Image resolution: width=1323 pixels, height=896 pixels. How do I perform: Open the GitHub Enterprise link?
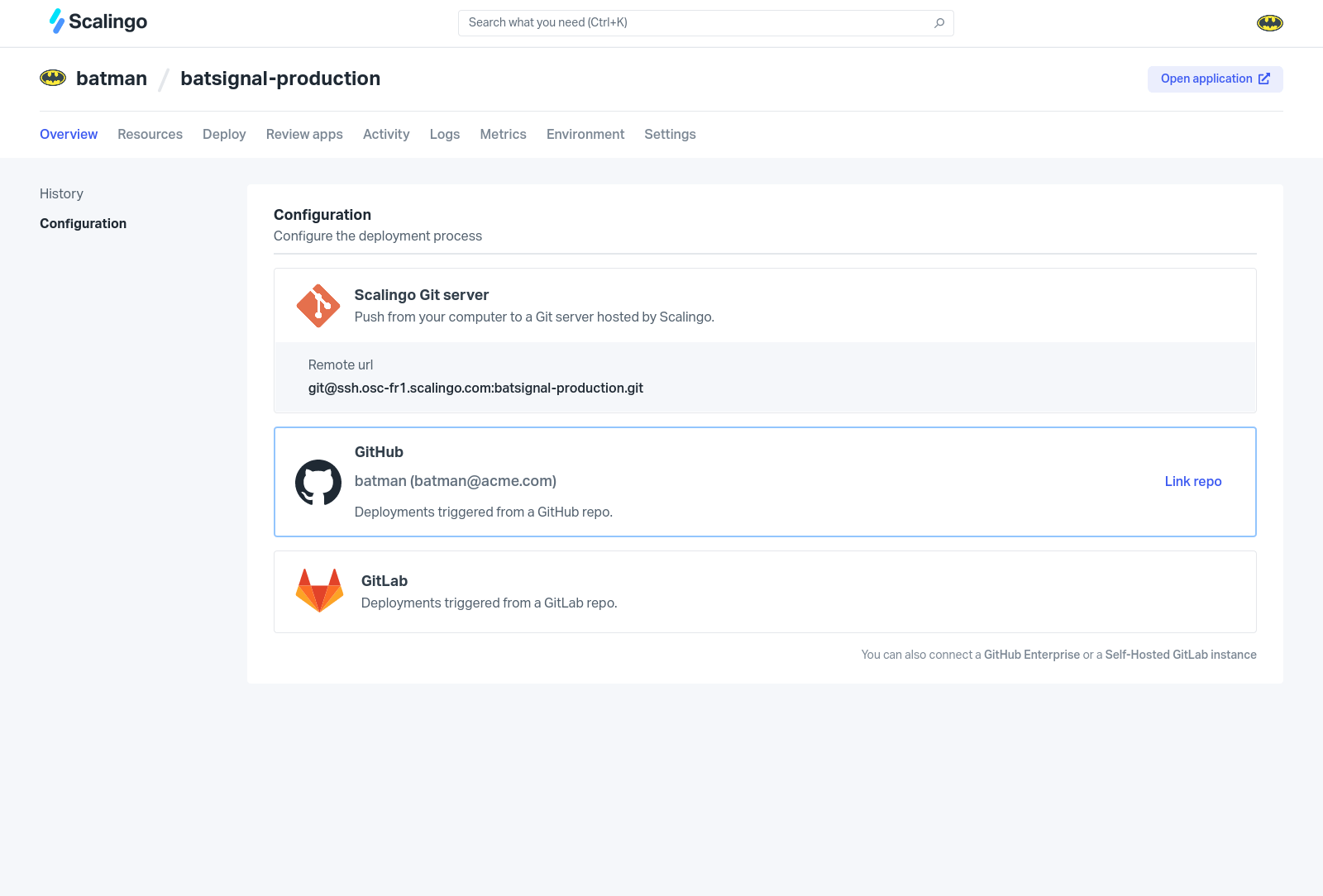click(x=1031, y=654)
